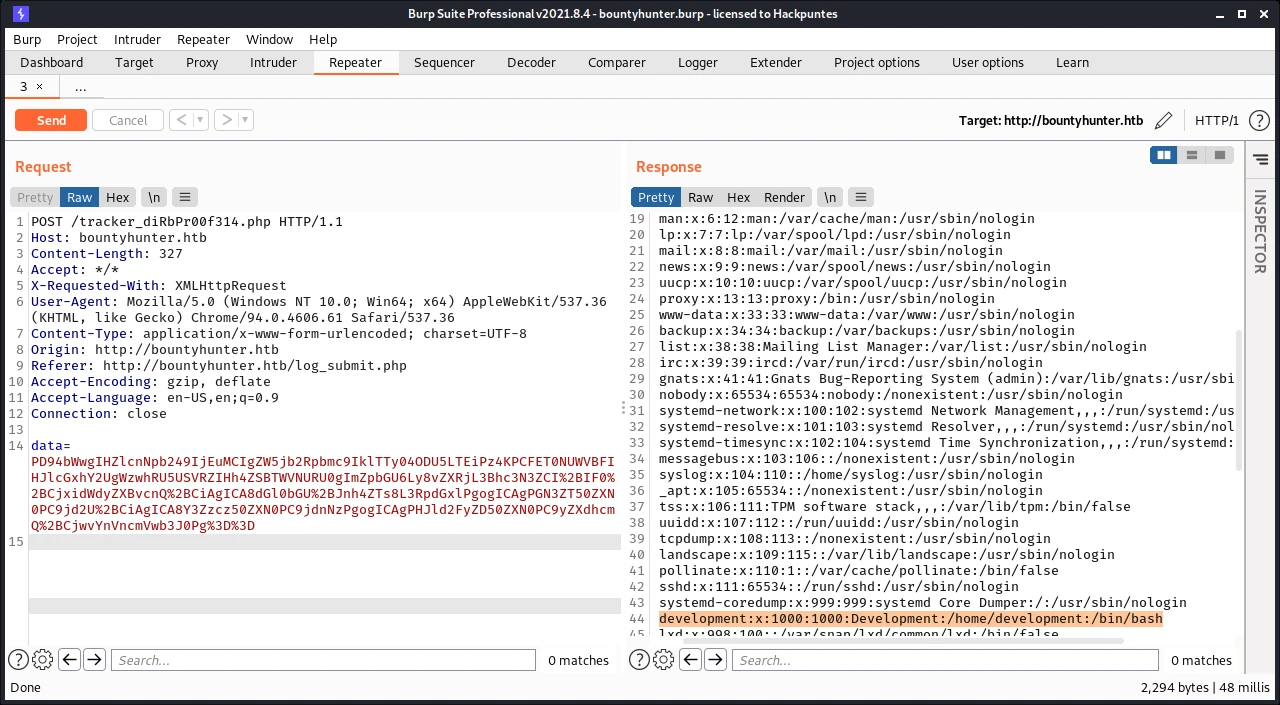Open Project options tab
This screenshot has height=705, width=1280.
(x=877, y=62)
